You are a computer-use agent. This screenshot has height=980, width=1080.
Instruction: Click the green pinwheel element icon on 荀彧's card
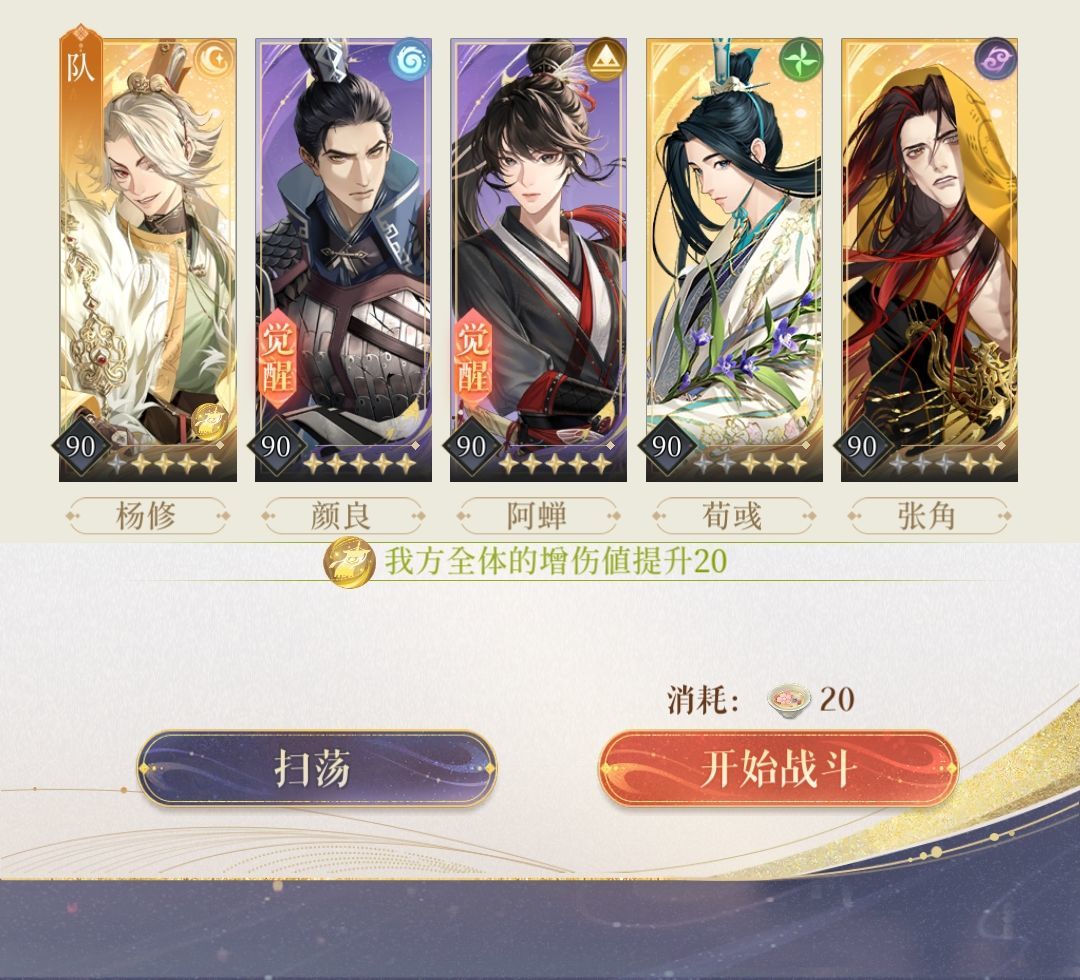[801, 59]
